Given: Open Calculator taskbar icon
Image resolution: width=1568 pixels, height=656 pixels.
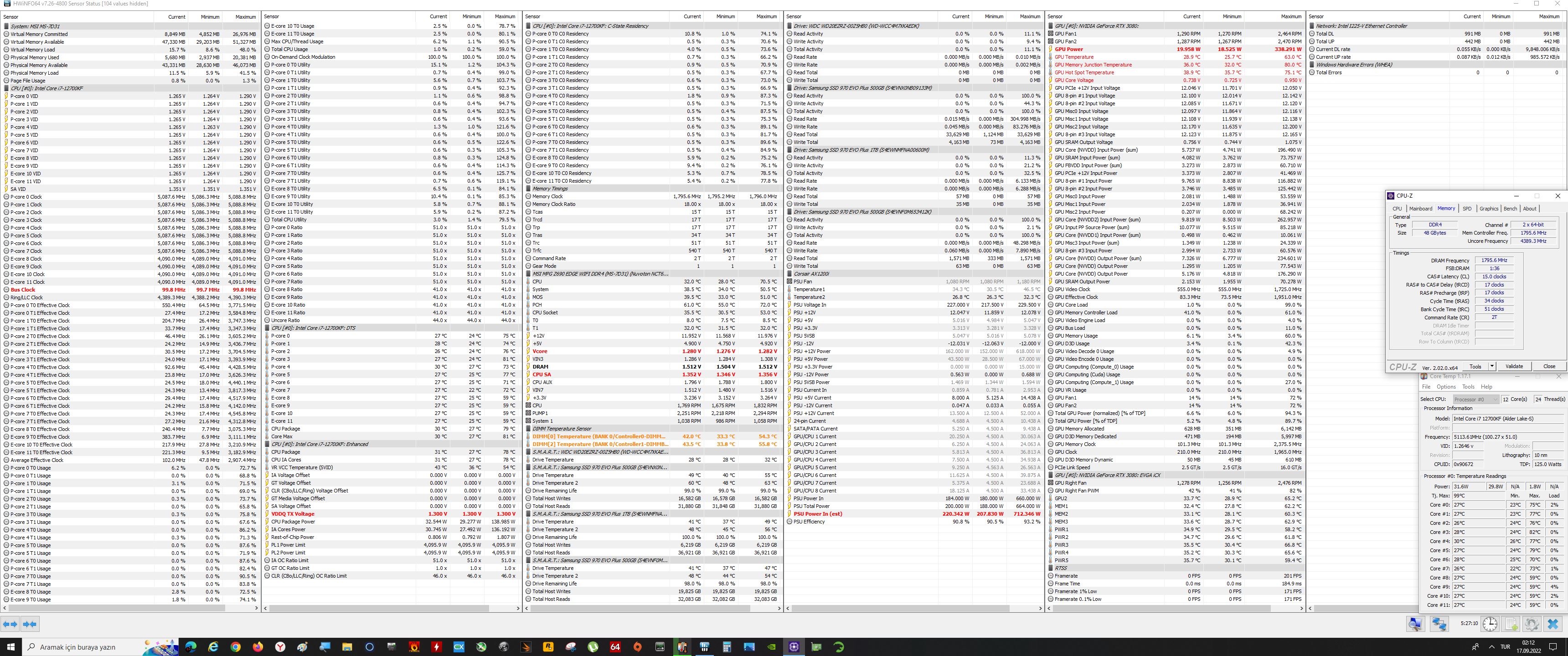Looking at the screenshot, I should [727, 647].
